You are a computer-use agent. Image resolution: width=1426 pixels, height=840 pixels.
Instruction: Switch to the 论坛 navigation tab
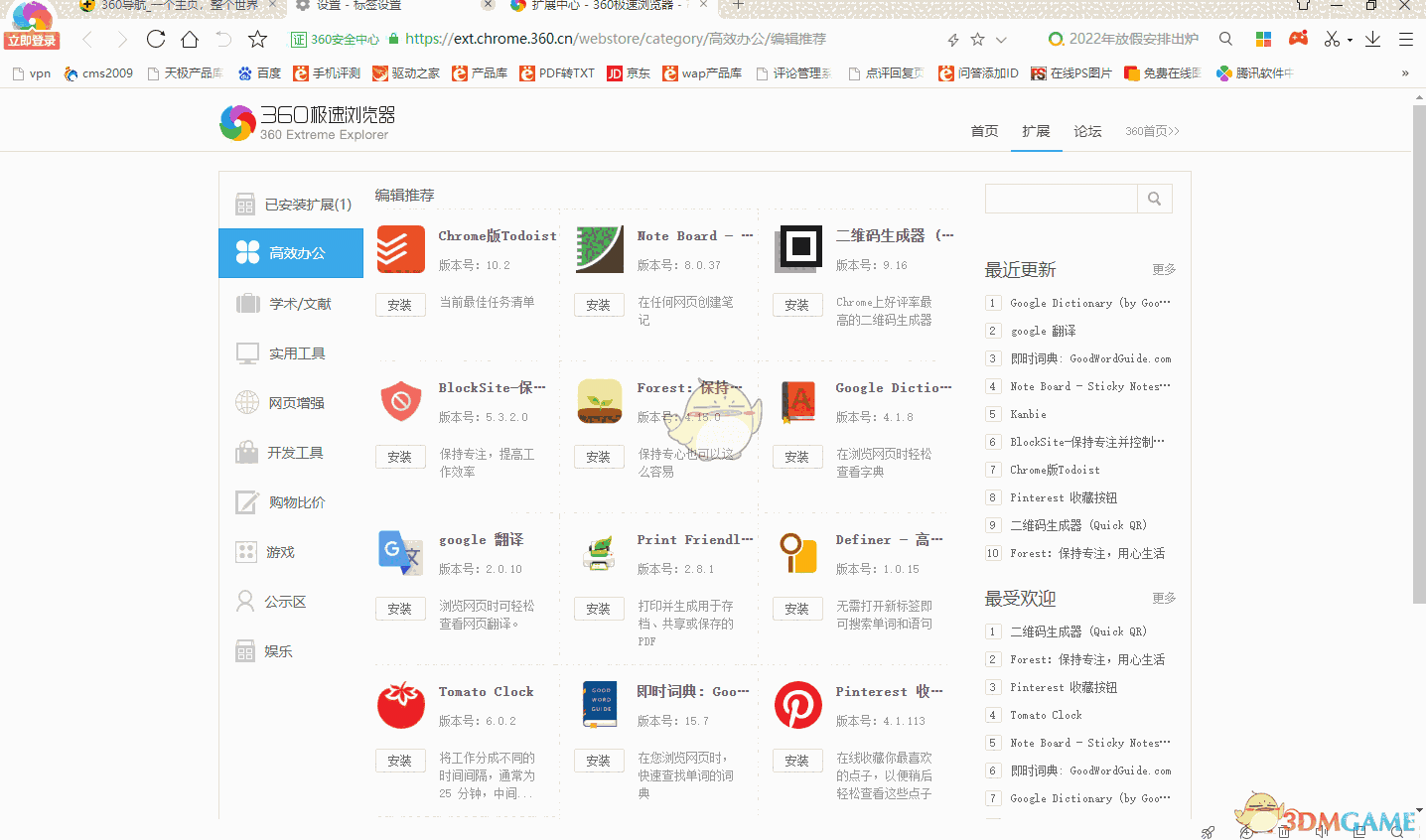click(x=1087, y=131)
